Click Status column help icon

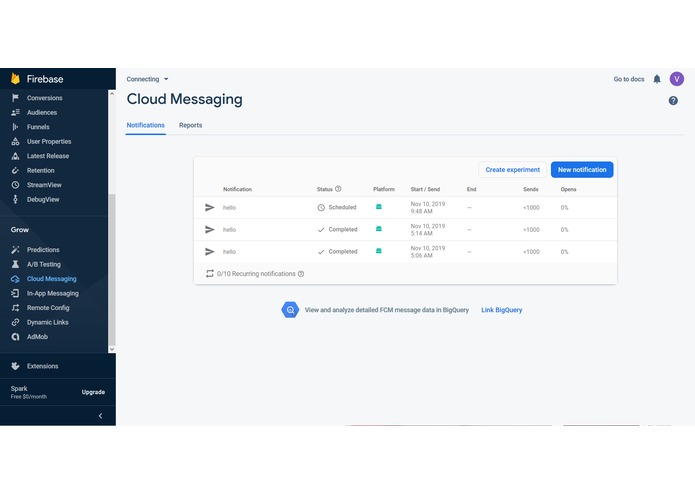click(x=338, y=189)
